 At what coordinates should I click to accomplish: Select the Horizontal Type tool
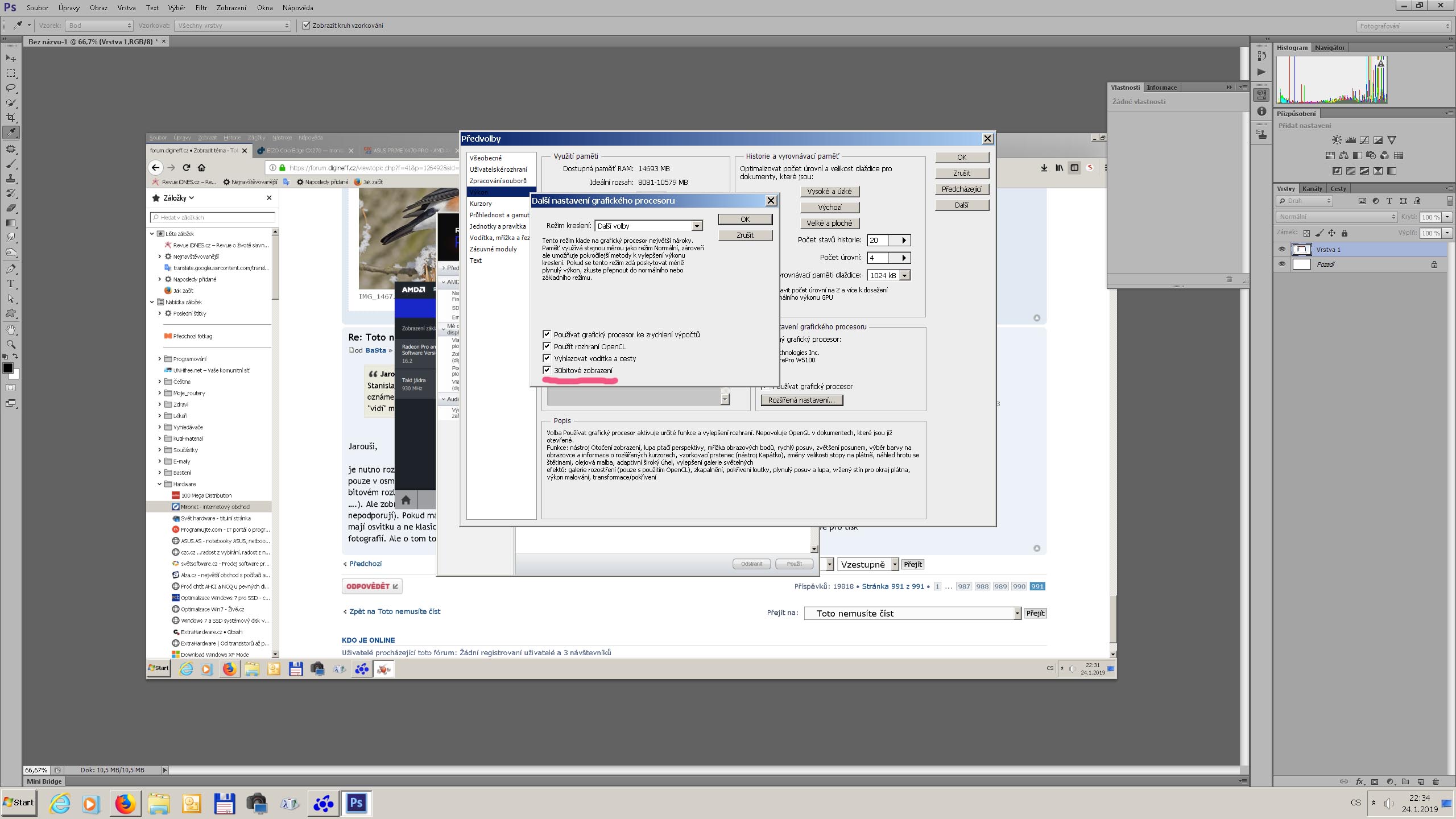coord(11,284)
